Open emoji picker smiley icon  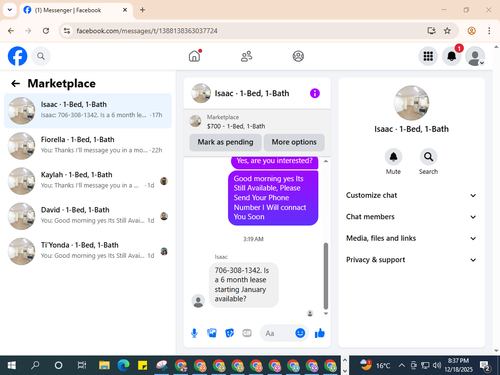[300, 333]
